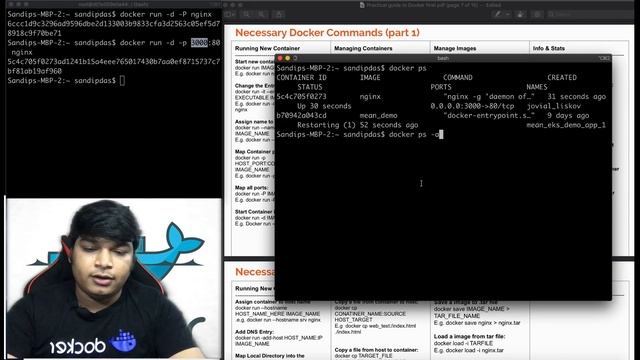The width and height of the screenshot is (640, 360).
Task: Click the 'docker ps -a' command line
Action: pos(360,134)
